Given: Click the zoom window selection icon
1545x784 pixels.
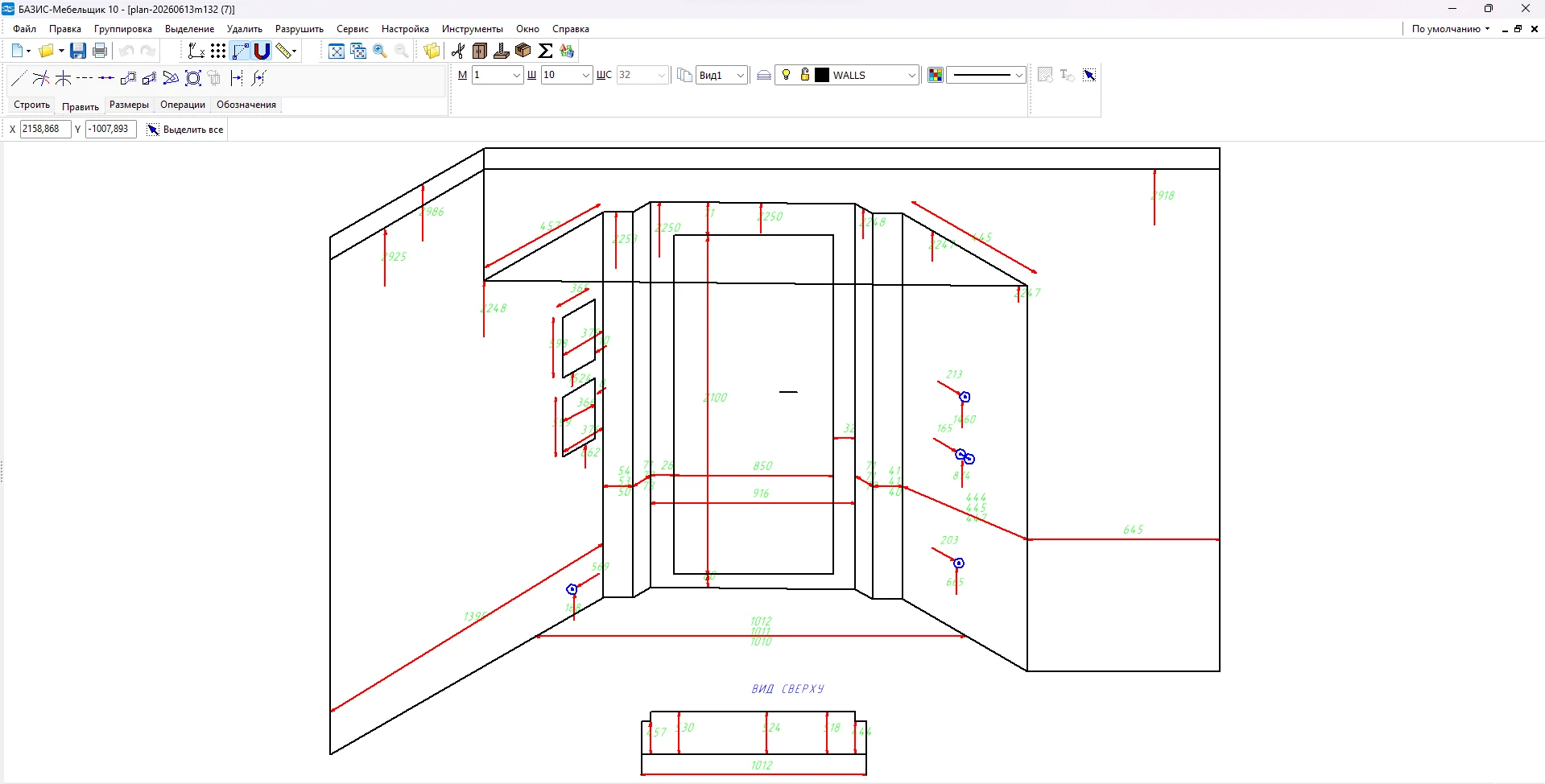Looking at the screenshot, I should click(358, 51).
